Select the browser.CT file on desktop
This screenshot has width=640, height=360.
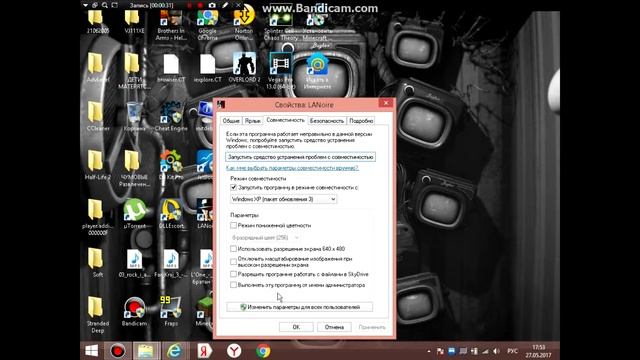pos(171,68)
